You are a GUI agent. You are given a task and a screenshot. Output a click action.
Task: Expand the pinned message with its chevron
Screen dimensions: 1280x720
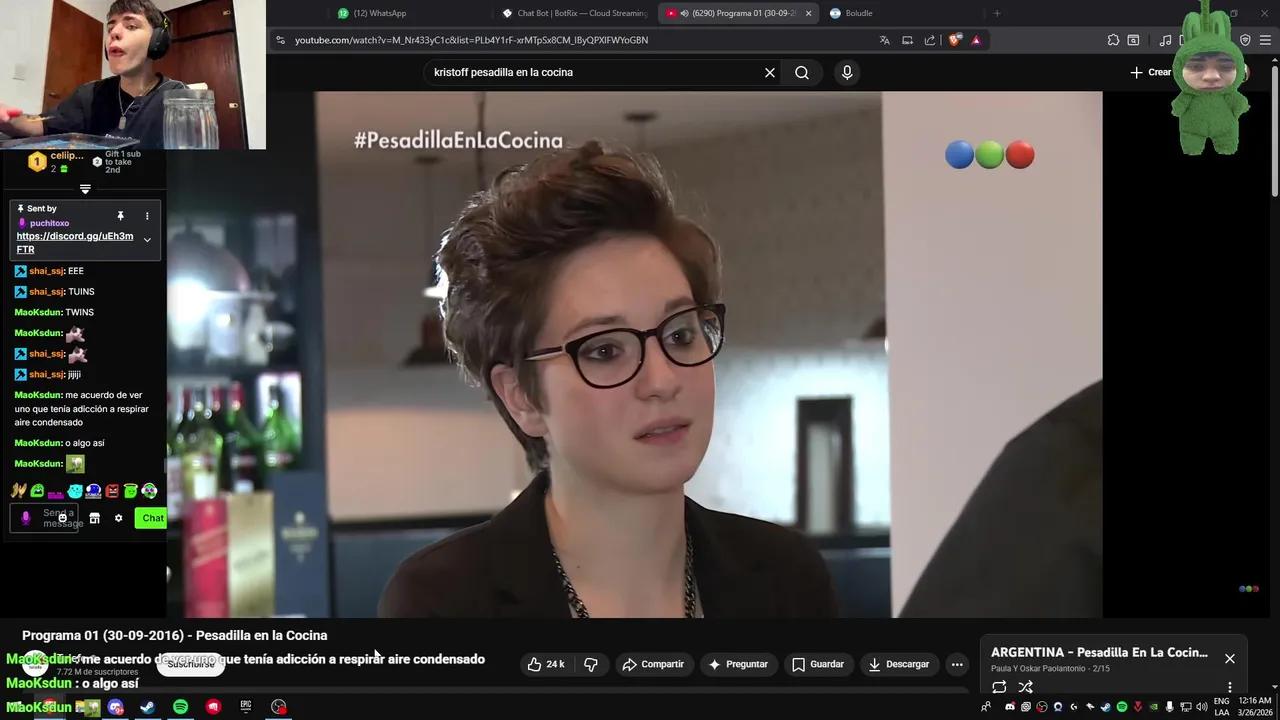tap(147, 240)
